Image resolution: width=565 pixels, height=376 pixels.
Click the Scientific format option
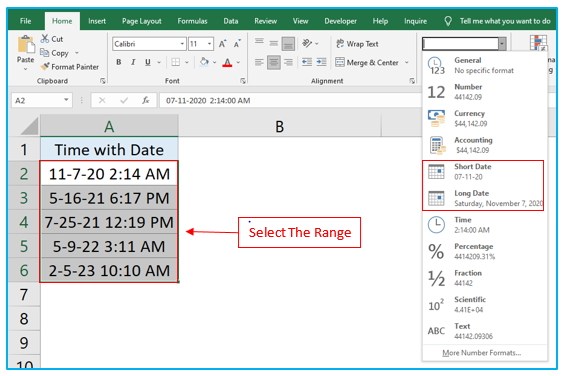(485, 304)
